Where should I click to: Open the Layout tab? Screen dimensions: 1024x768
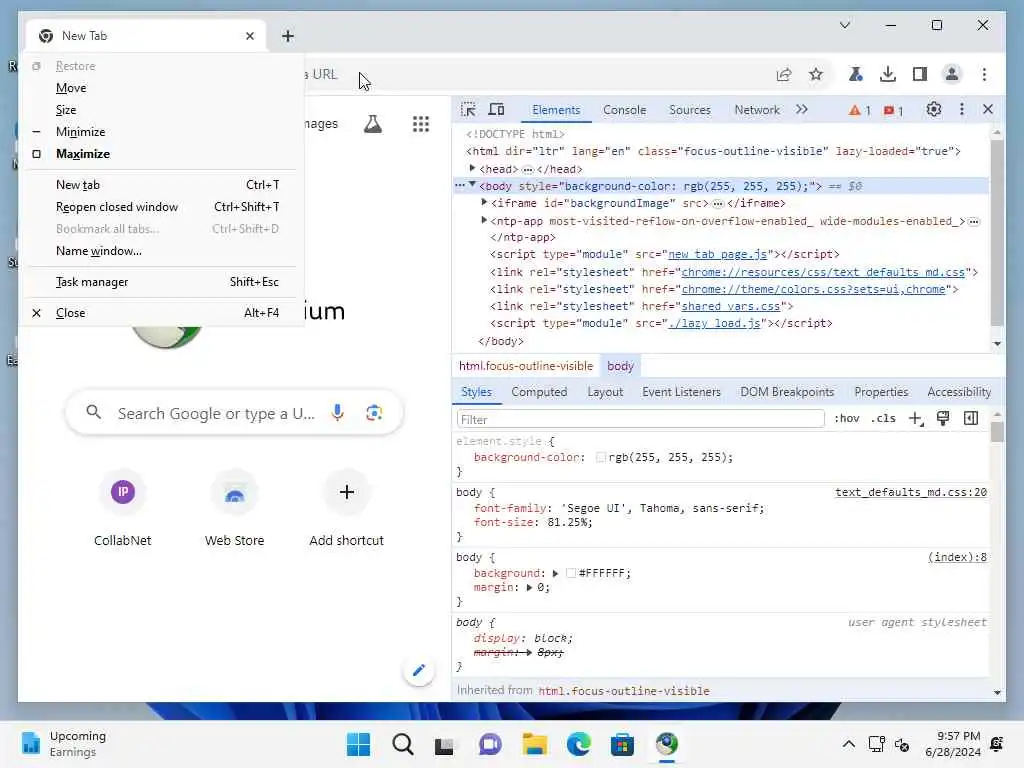pyautogui.click(x=605, y=392)
